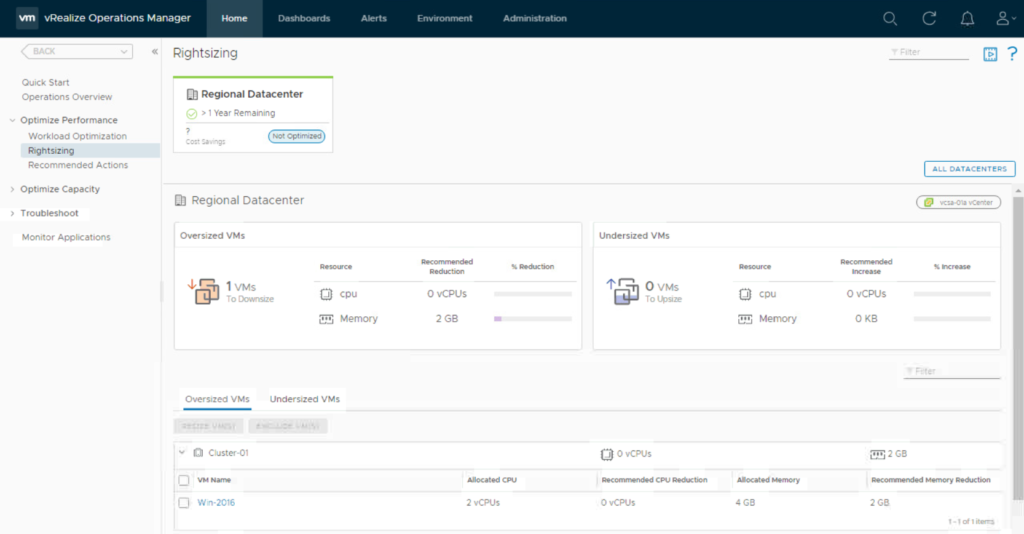Check the Win-2016 row checkbox
Screen dimensions: 1024x534
184,503
